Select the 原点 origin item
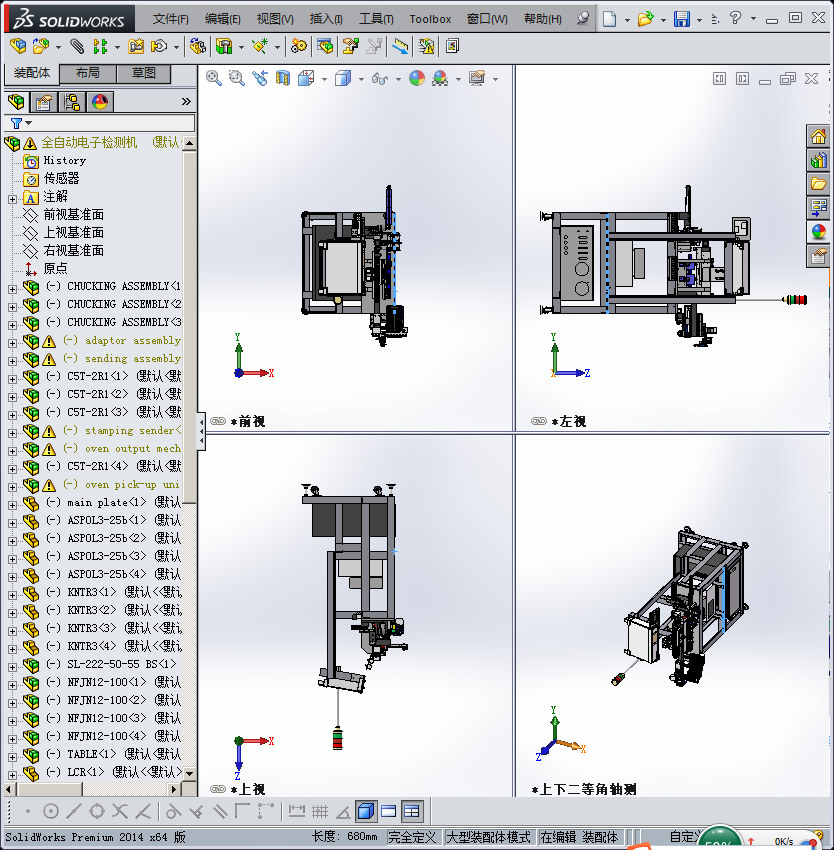834x850 pixels. 55,268
